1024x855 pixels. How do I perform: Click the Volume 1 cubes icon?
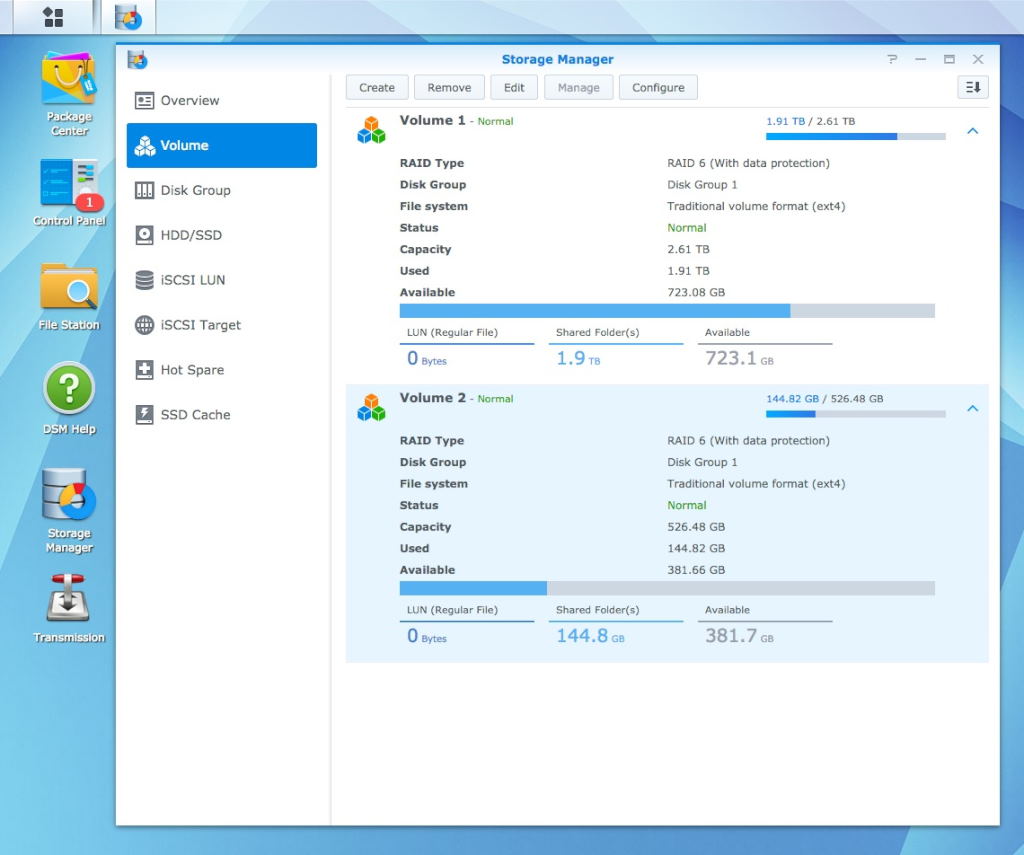[371, 129]
